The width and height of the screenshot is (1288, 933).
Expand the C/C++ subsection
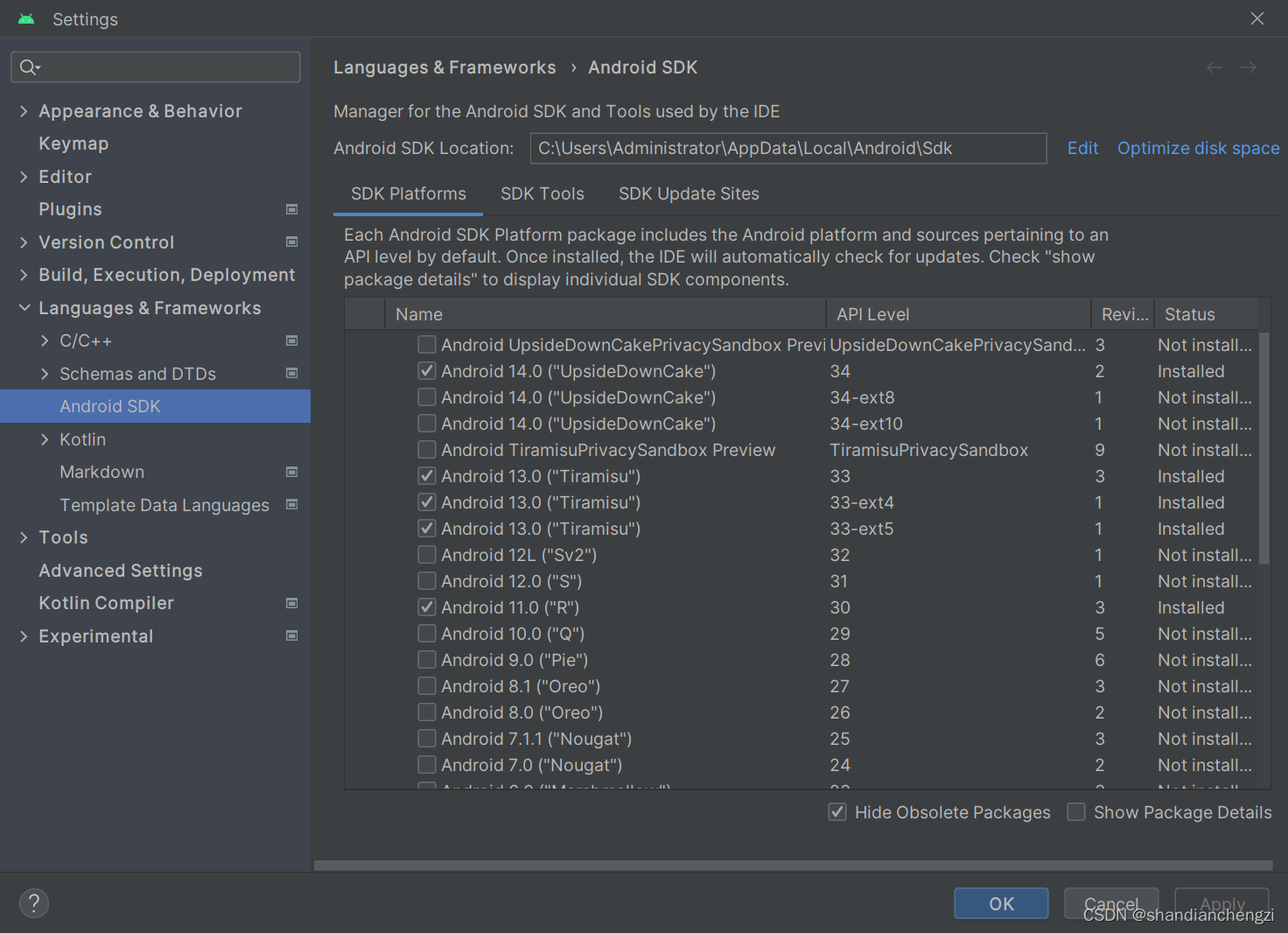[45, 340]
